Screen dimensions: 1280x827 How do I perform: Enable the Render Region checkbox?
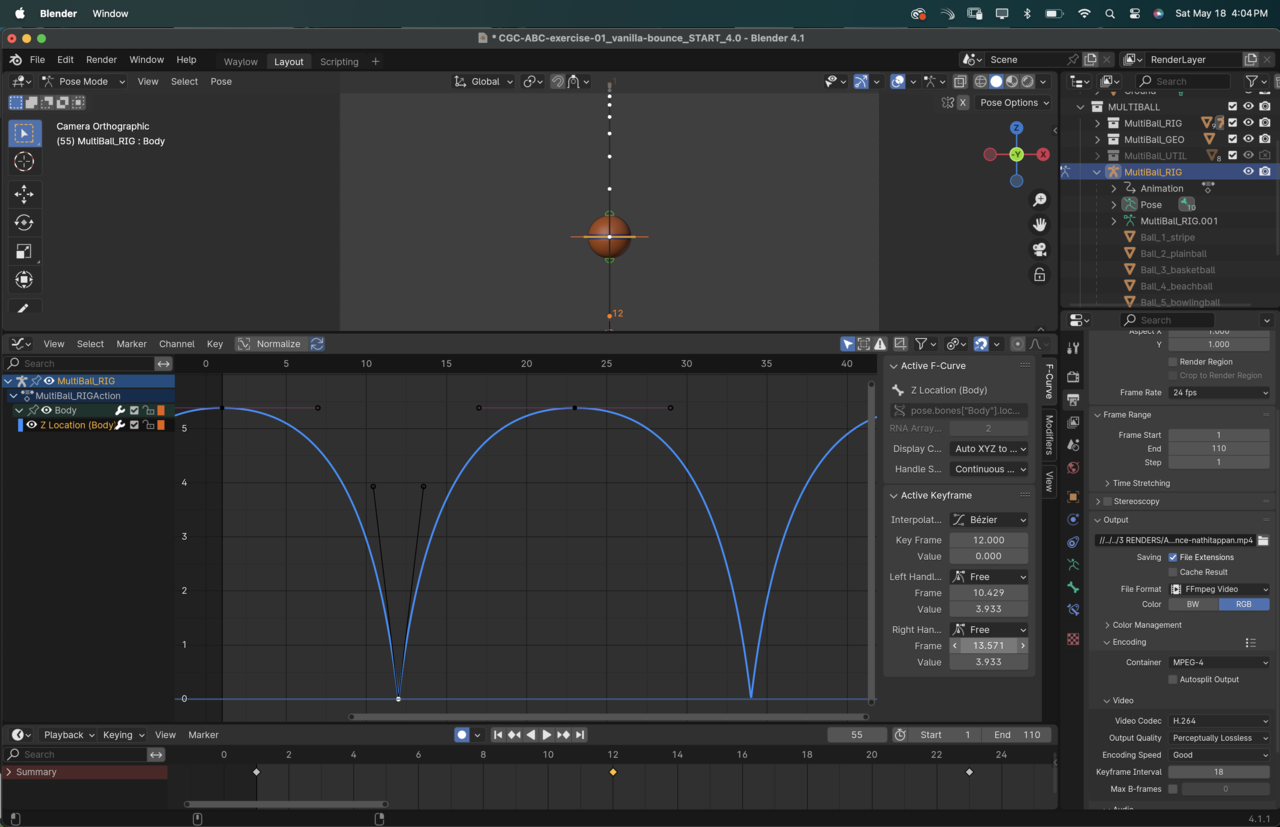(1173, 362)
